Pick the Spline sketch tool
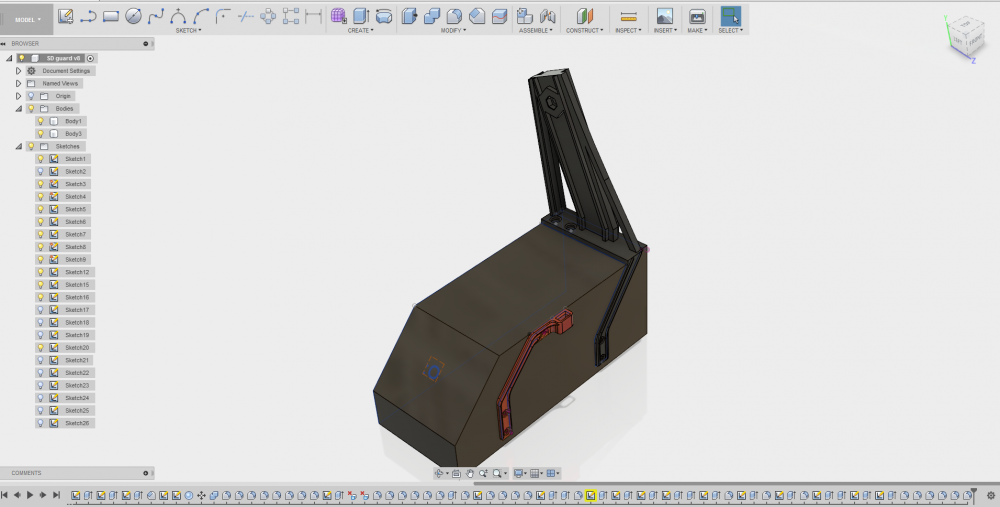Viewport: 1000px width, 507px height. pyautogui.click(x=156, y=16)
